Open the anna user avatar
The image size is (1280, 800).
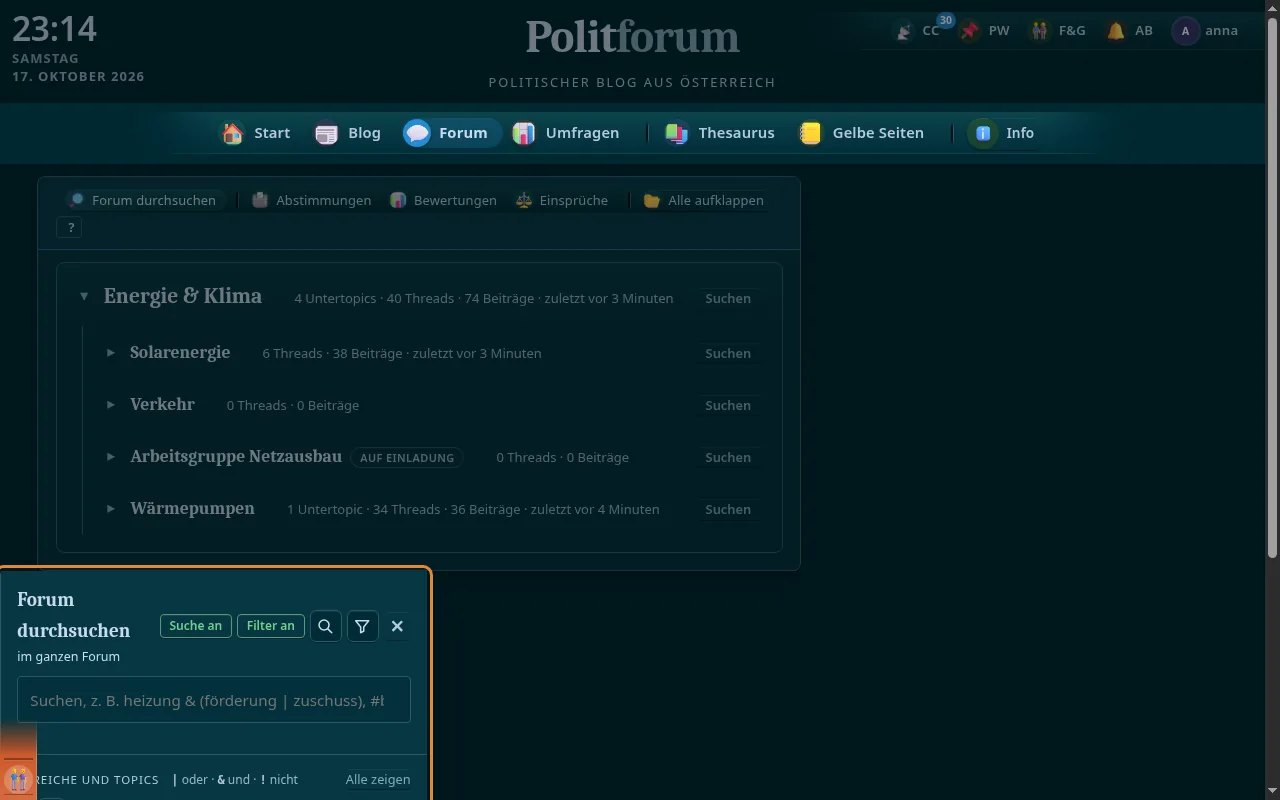click(x=1186, y=31)
